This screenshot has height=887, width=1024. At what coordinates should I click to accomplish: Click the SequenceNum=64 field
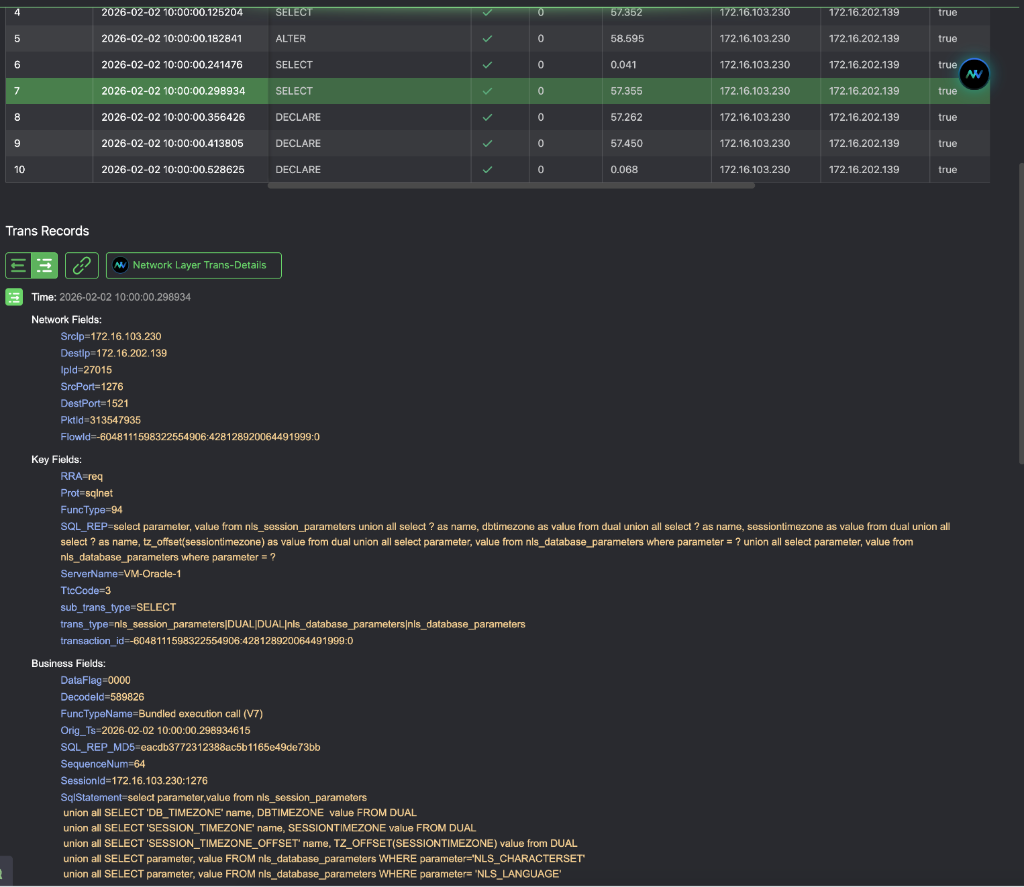pos(103,764)
